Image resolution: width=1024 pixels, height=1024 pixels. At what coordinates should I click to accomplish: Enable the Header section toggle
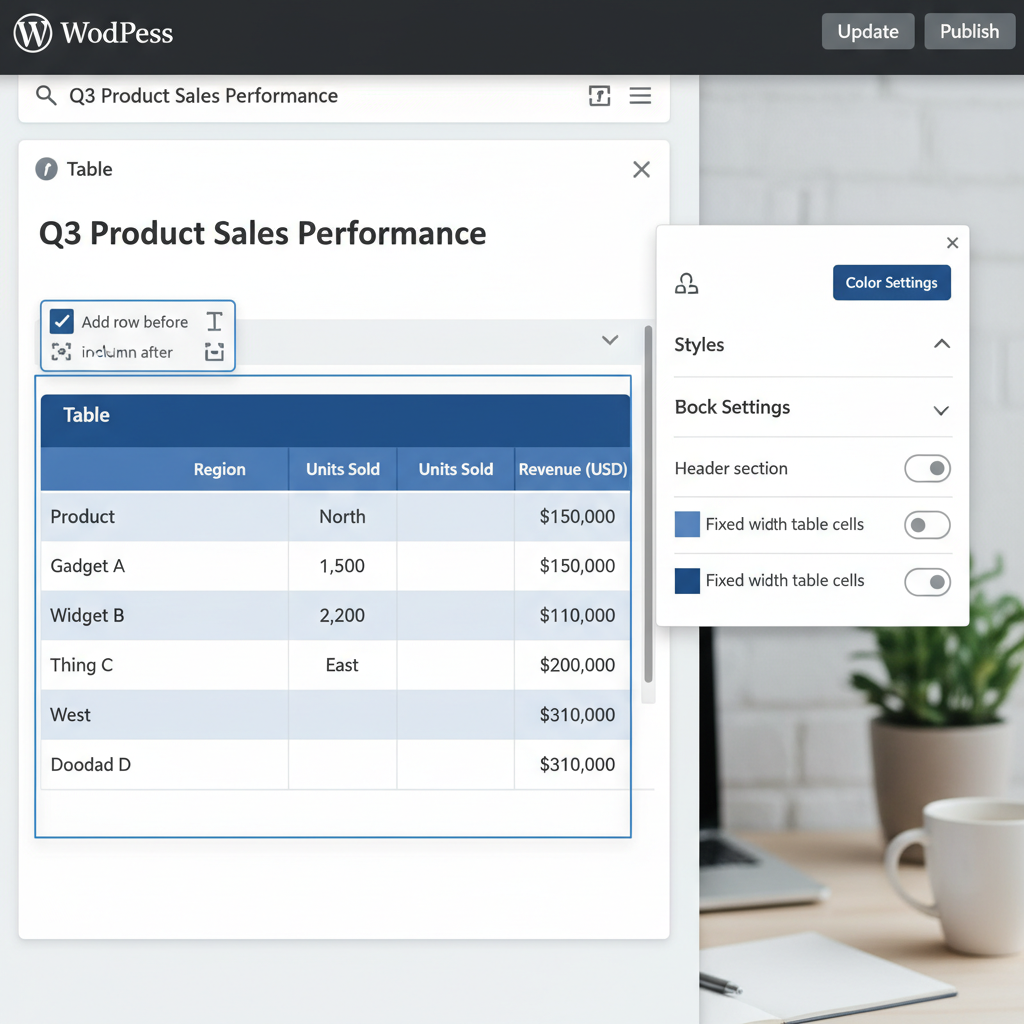[927, 468]
